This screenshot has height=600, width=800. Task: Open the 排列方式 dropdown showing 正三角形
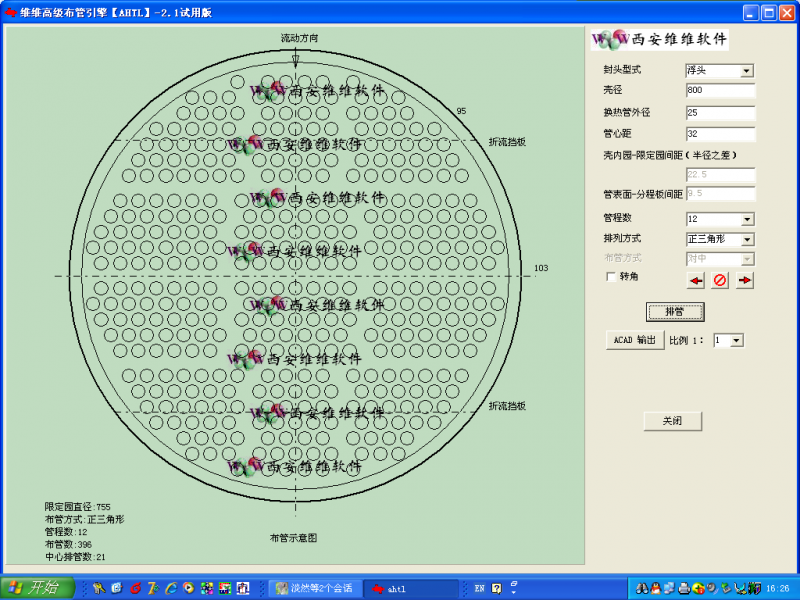pos(747,239)
